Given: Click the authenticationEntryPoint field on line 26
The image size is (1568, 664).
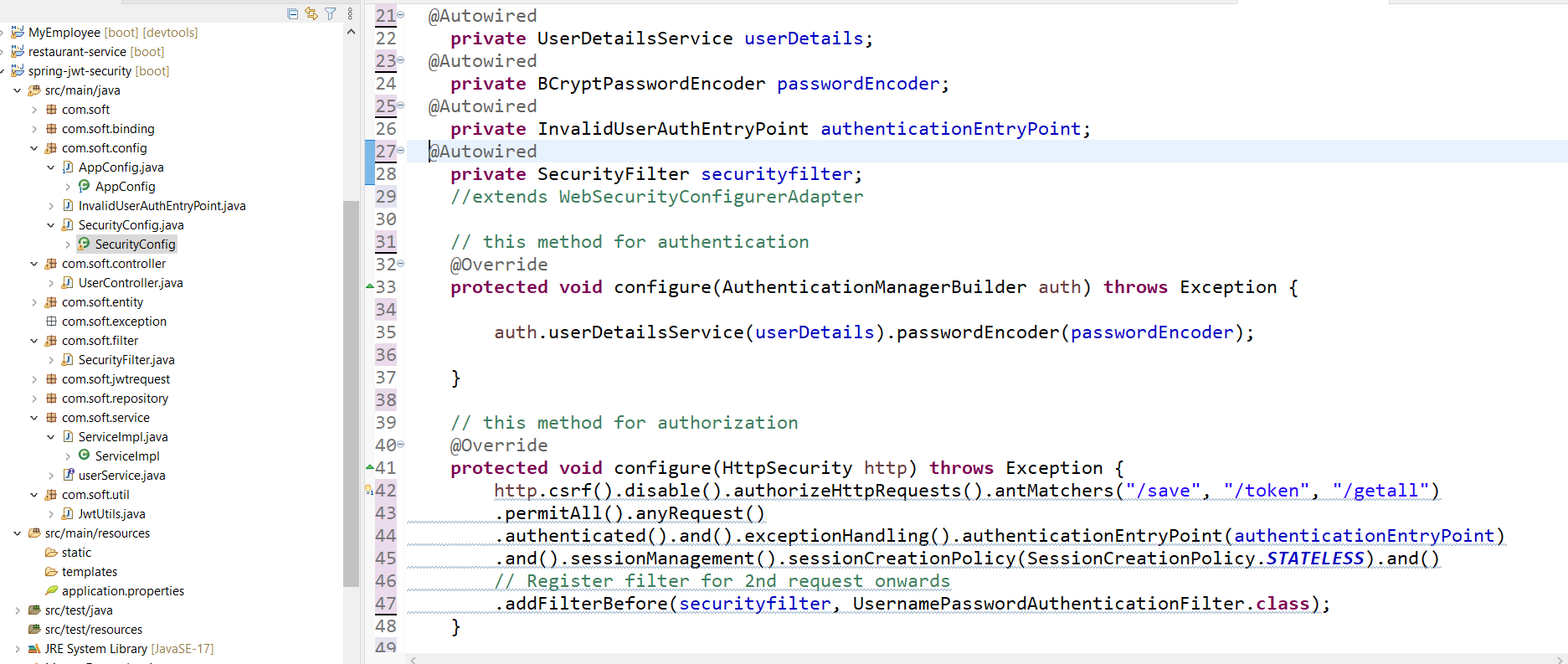Looking at the screenshot, I should pos(950,129).
